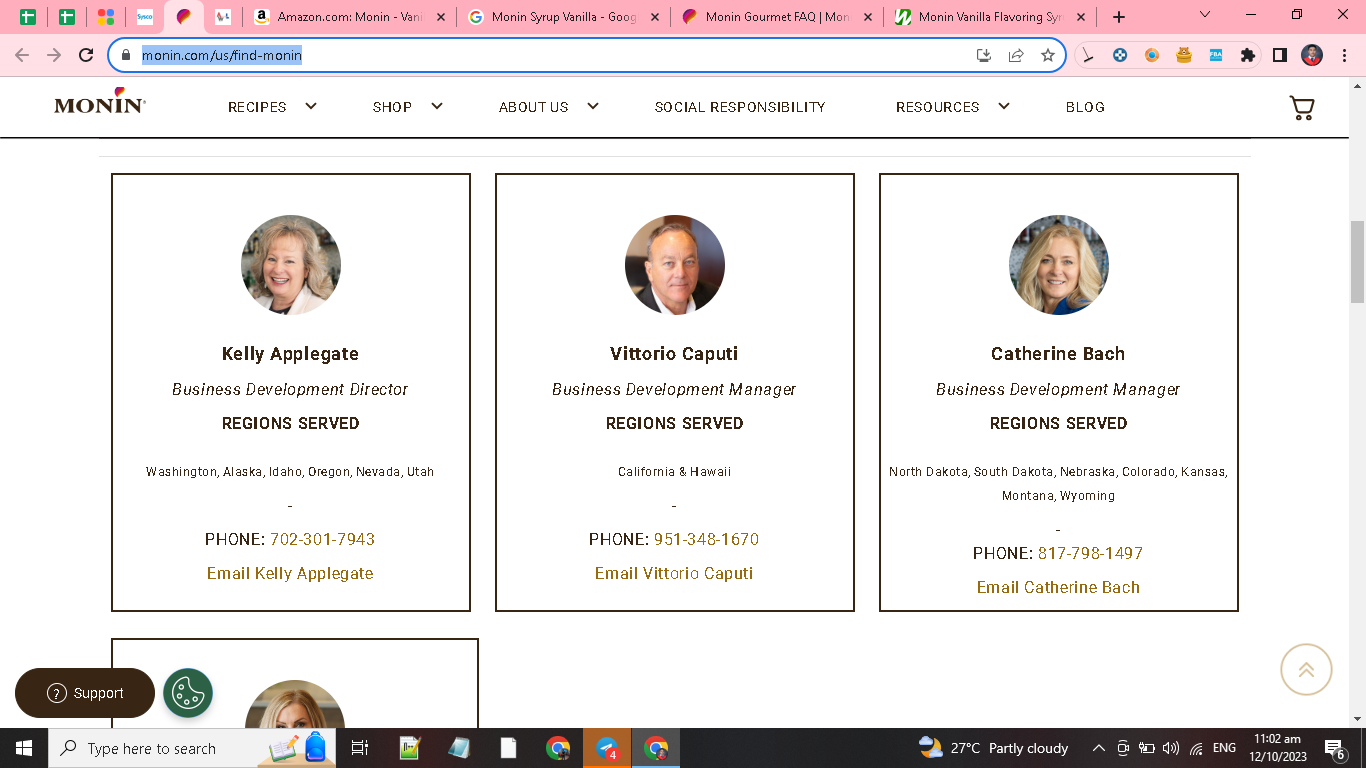The height and width of the screenshot is (768, 1366).
Task: Click Vittorio Caputi's profile photo
Action: [675, 265]
